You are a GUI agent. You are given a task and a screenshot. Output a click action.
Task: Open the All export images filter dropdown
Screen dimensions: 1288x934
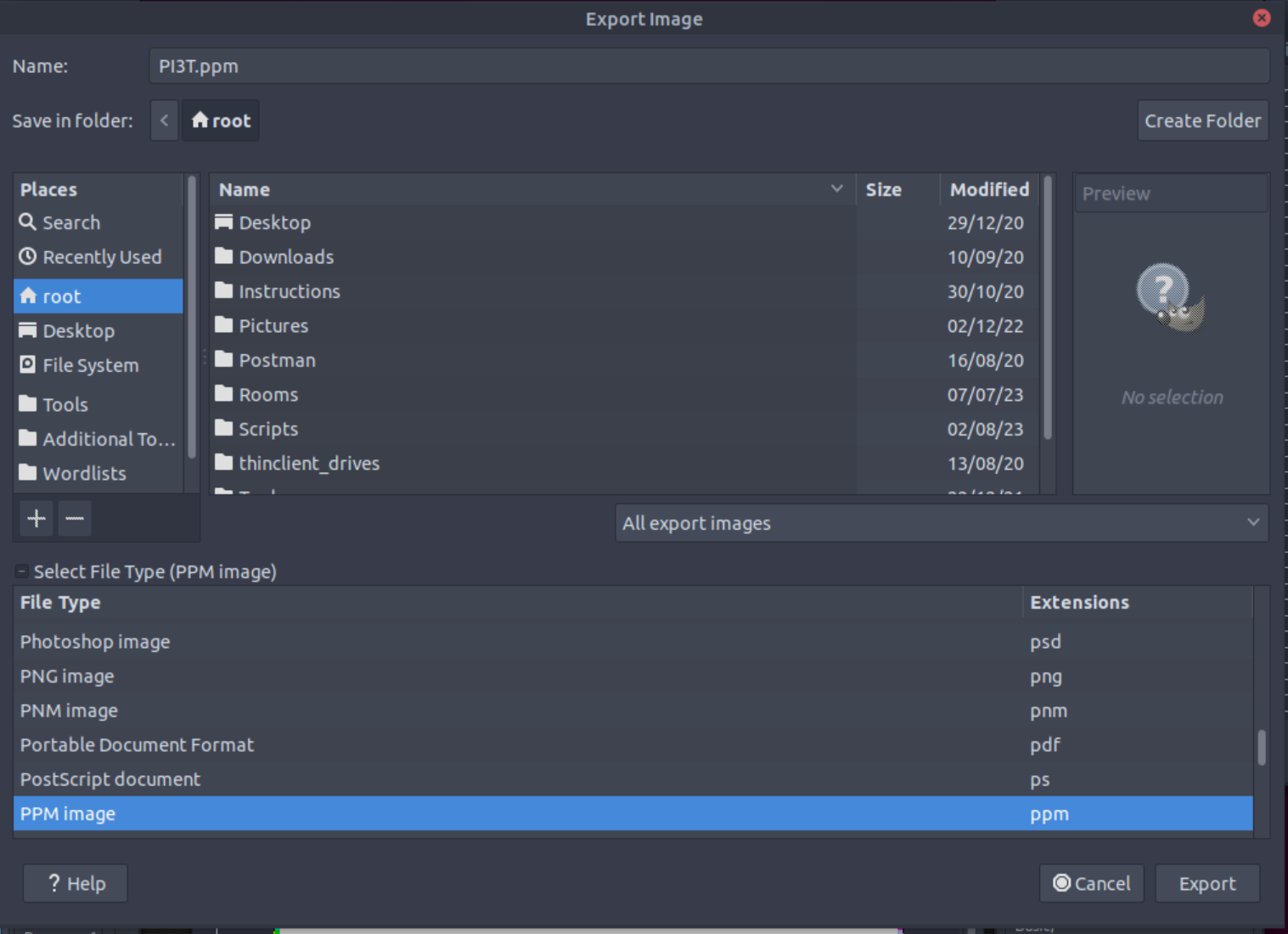pyautogui.click(x=942, y=523)
